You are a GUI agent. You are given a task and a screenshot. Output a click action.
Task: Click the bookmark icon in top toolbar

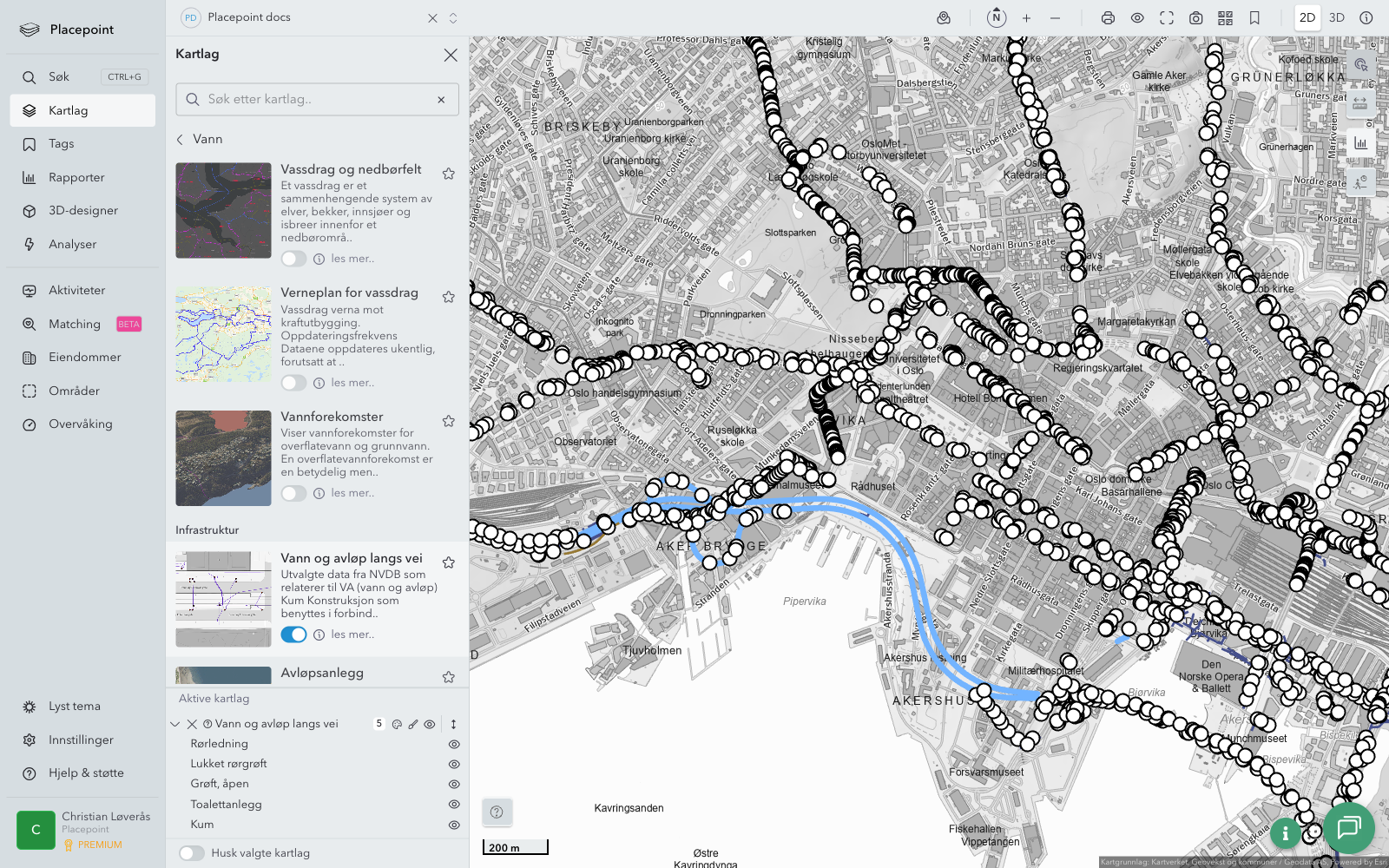coord(1254,18)
